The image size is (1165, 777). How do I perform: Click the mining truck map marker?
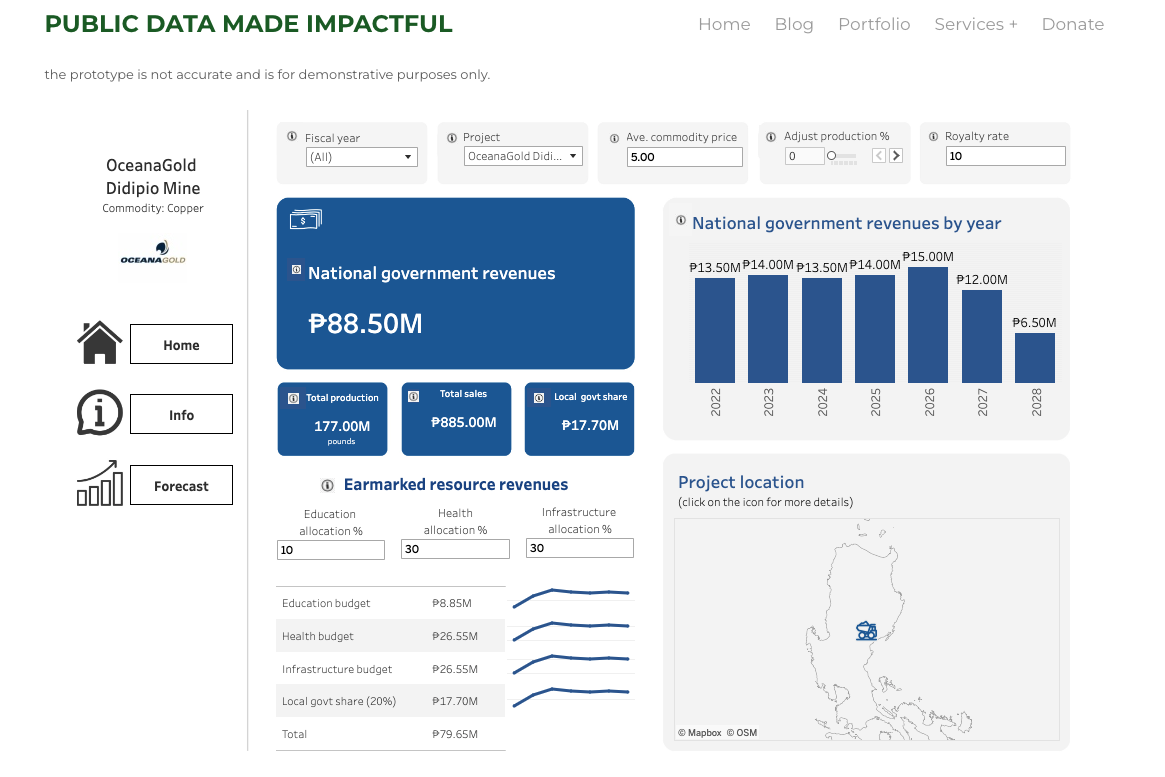[866, 630]
